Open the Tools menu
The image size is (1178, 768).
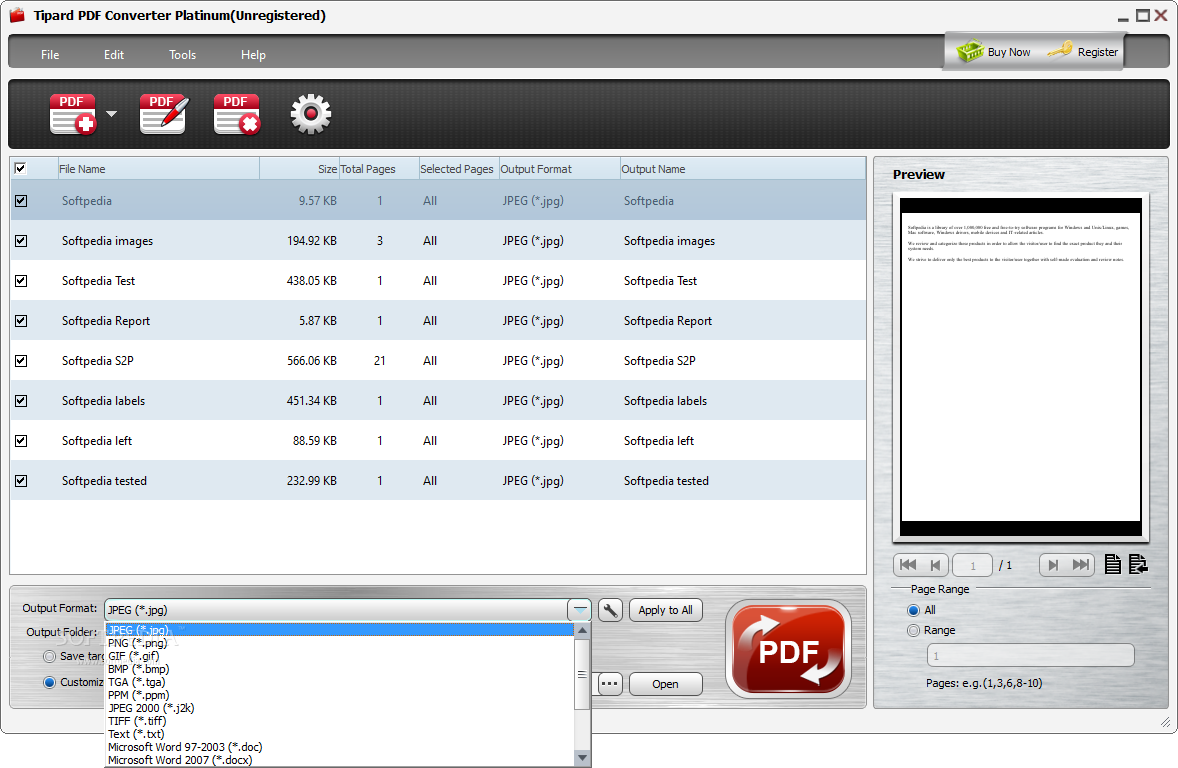pyautogui.click(x=183, y=55)
